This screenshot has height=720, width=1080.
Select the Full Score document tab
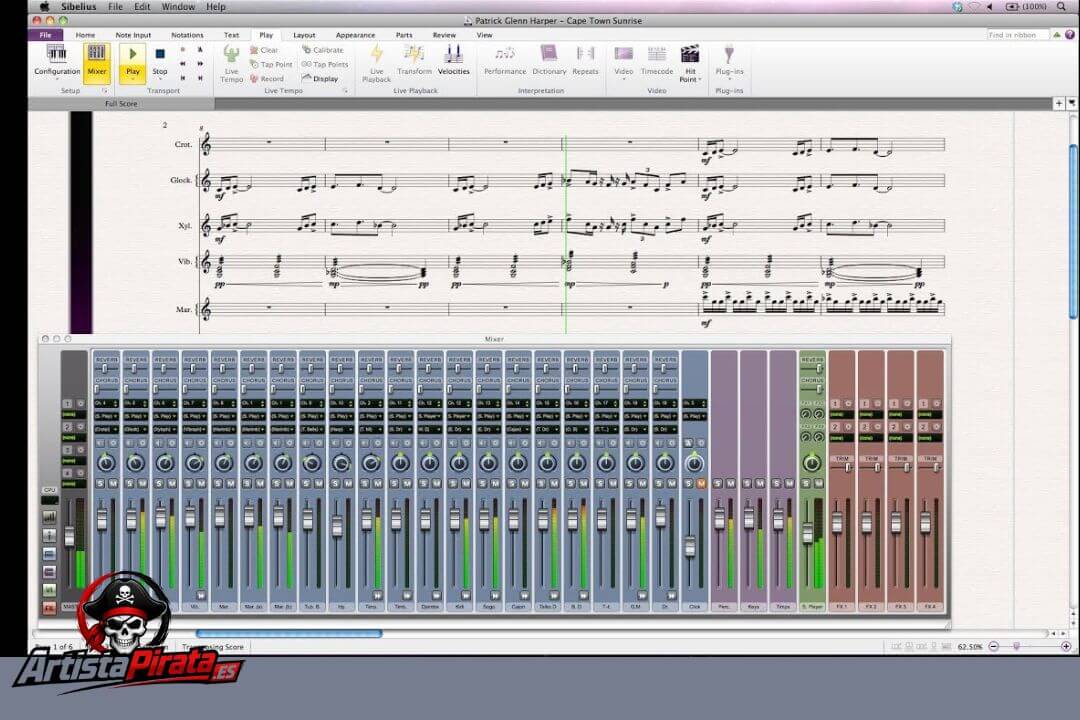(121, 103)
